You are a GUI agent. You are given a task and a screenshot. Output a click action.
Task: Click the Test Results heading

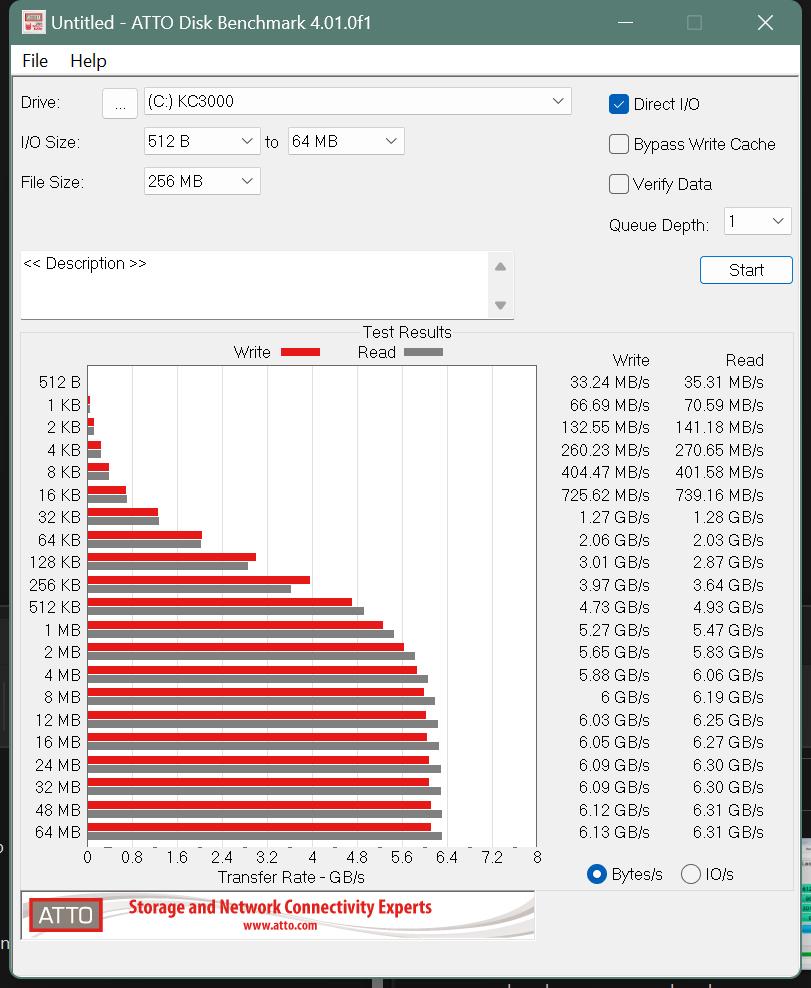407,332
